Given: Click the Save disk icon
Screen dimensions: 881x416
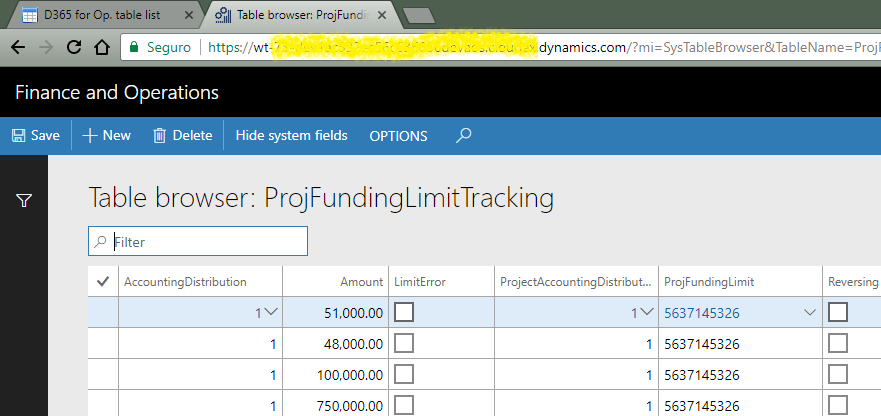Looking at the screenshot, I should pos(18,136).
